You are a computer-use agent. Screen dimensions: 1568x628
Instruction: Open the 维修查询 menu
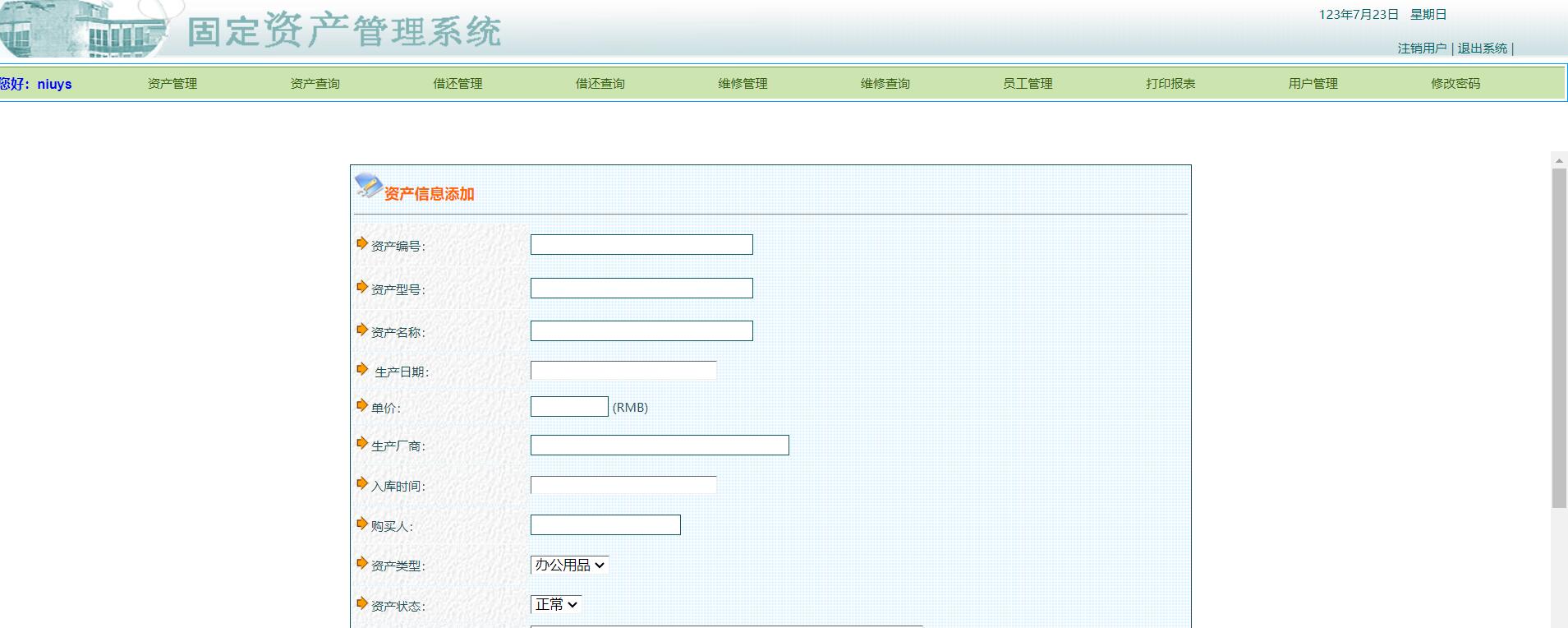[x=885, y=84]
